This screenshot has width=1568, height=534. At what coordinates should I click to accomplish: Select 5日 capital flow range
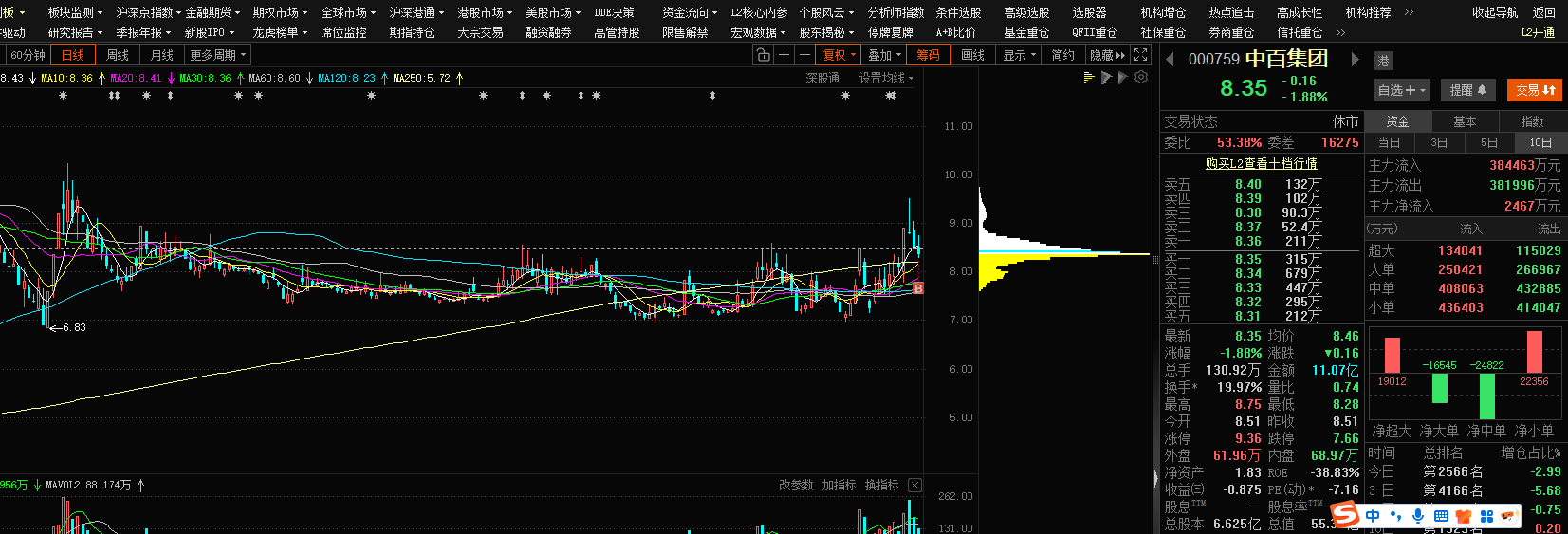1489,142
